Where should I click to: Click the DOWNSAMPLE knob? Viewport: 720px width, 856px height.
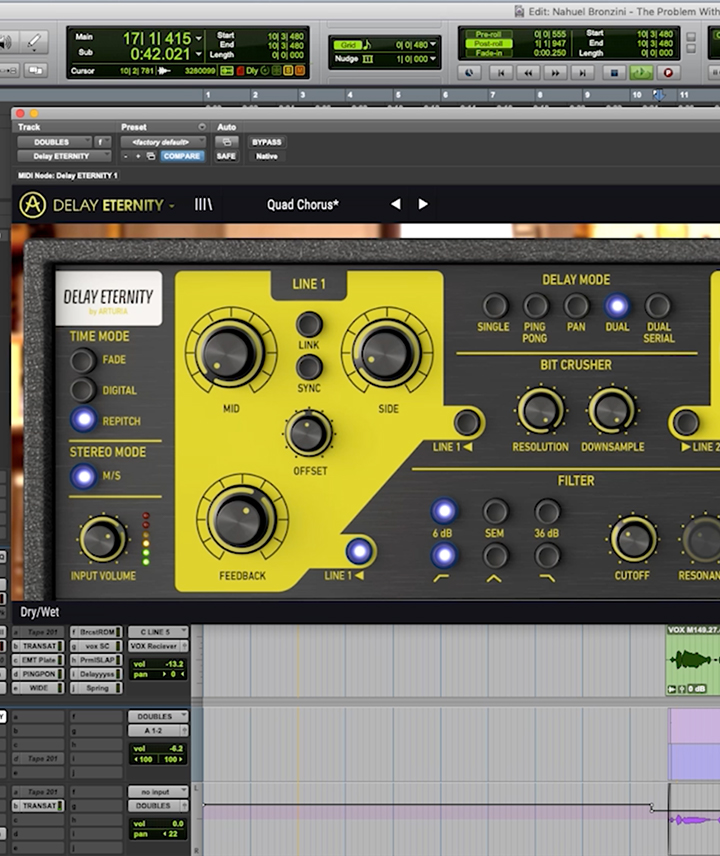pos(611,411)
